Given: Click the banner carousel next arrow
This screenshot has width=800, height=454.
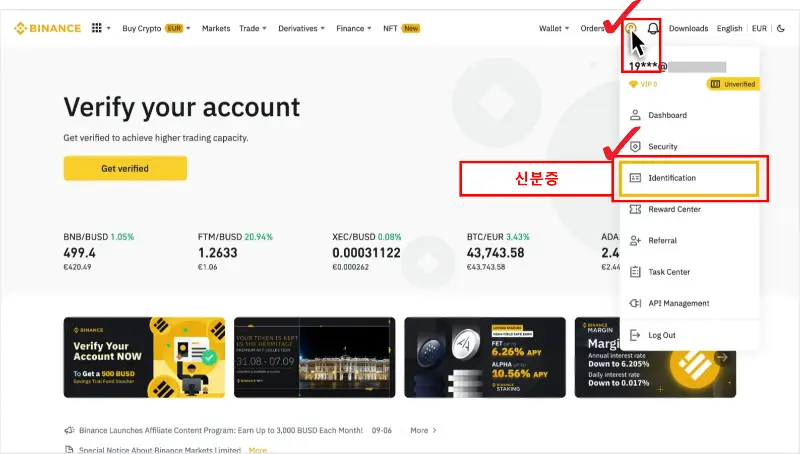Looking at the screenshot, I should pos(722,358).
